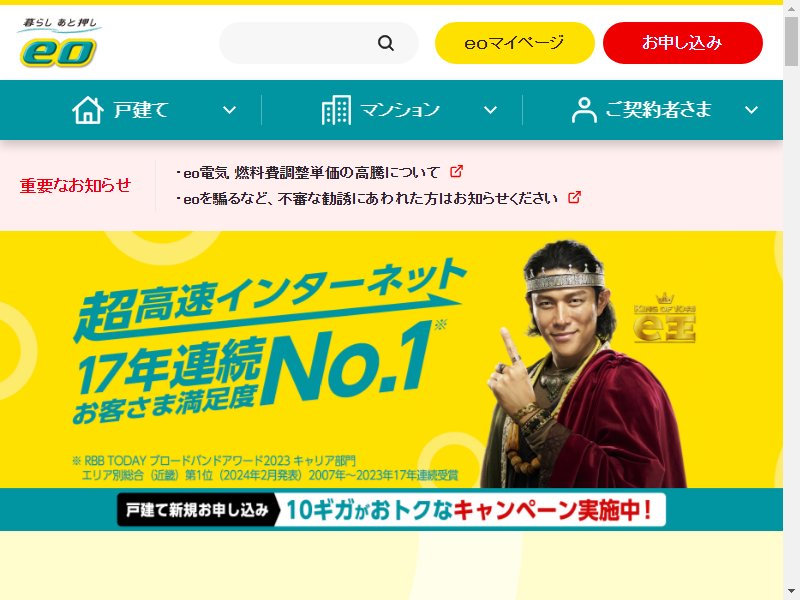The height and width of the screenshot is (600, 800).
Task: Click the person icon for ご契約者さま
Action: pos(584,110)
